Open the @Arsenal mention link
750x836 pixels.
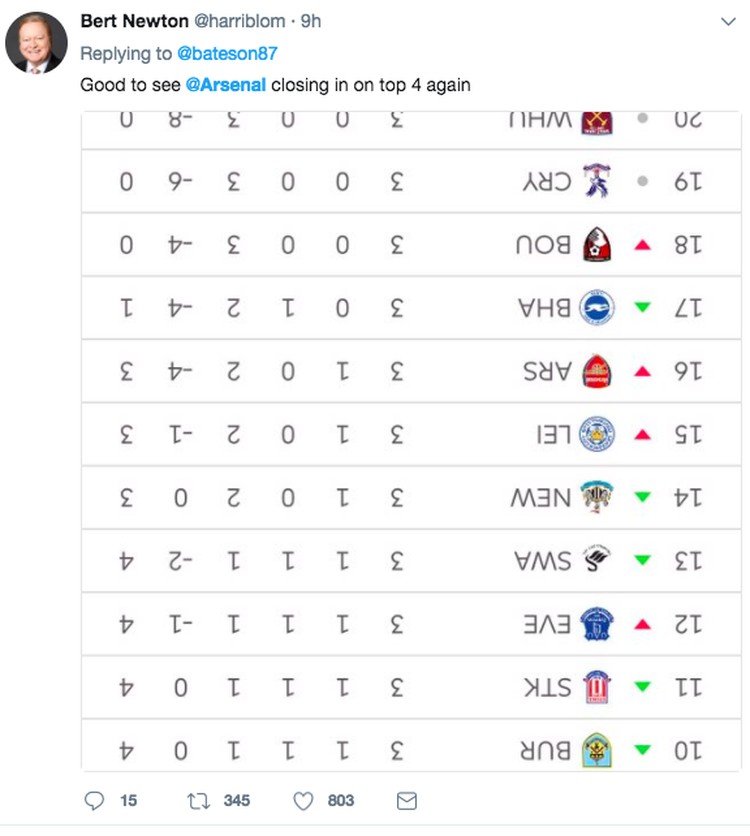click(225, 85)
